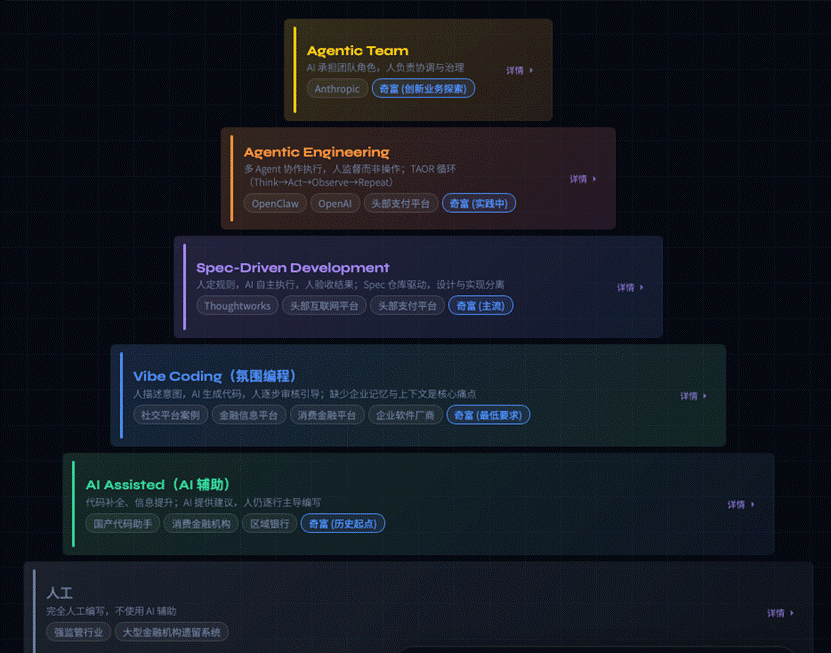The image size is (831, 653).
Task: Click the 区域银行 tag
Action: click(x=270, y=524)
